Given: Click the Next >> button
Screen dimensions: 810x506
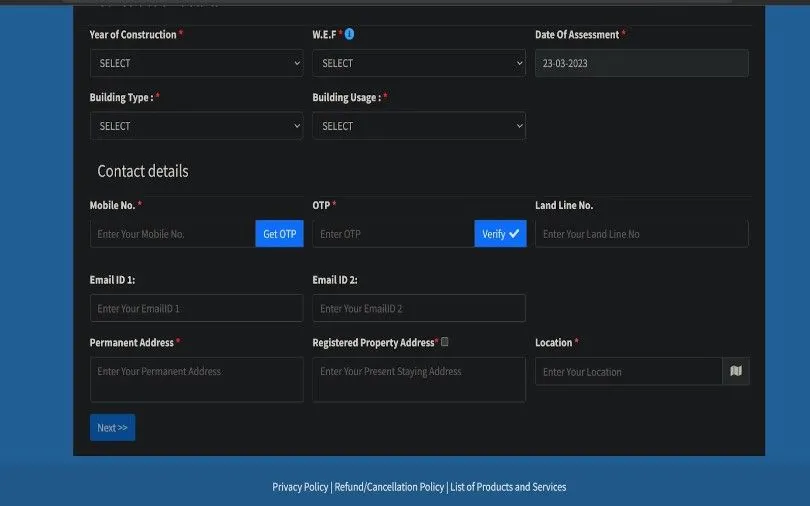Looking at the screenshot, I should (x=112, y=428).
